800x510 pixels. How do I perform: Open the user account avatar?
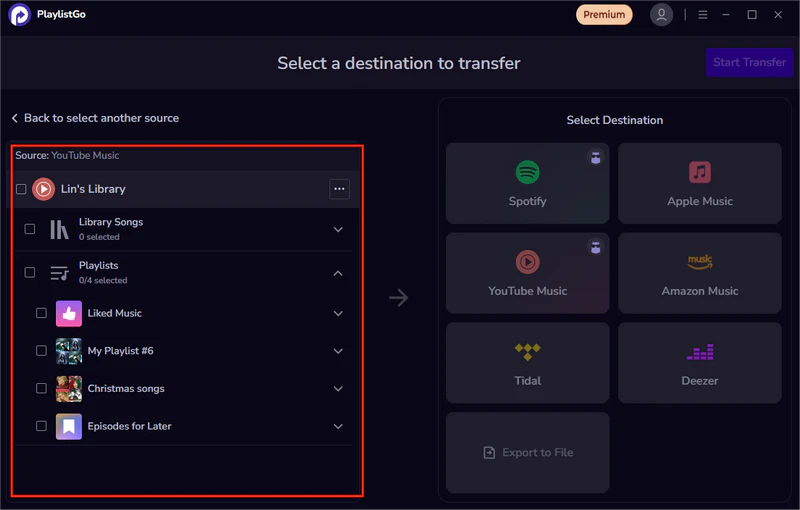coord(661,15)
